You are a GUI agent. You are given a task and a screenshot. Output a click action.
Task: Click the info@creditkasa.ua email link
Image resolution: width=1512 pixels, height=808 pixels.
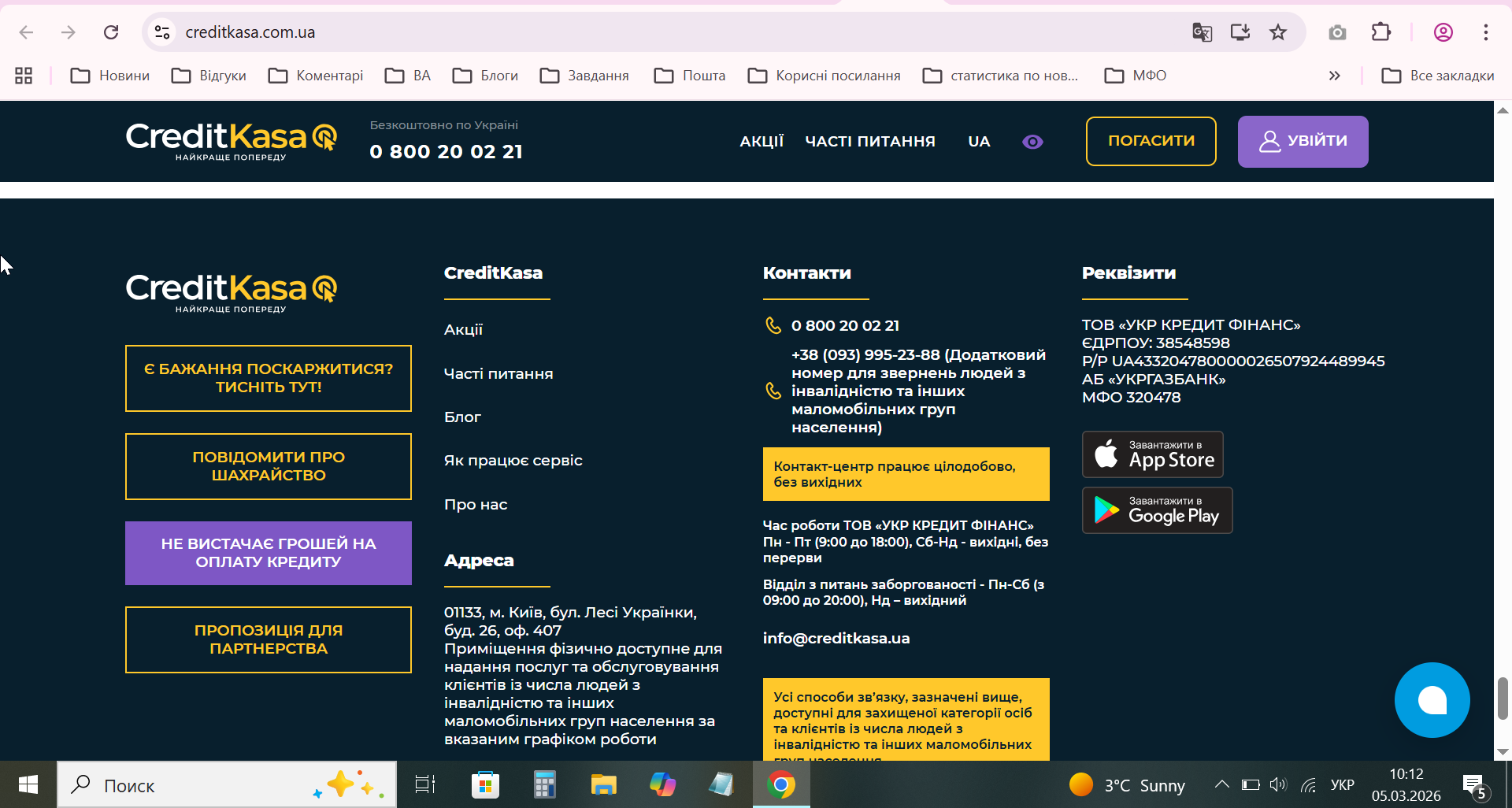click(836, 639)
